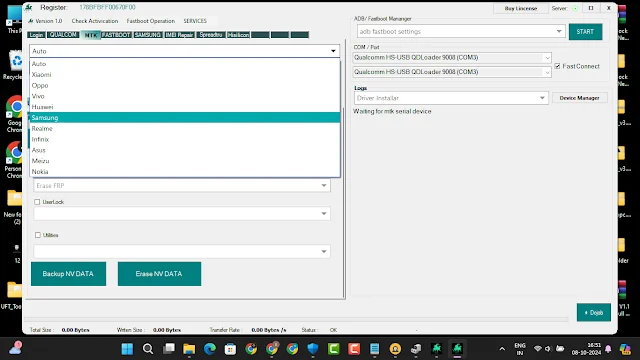Open Check Activation menu
Image resolution: width=640 pixels, height=360 pixels.
click(95, 21)
